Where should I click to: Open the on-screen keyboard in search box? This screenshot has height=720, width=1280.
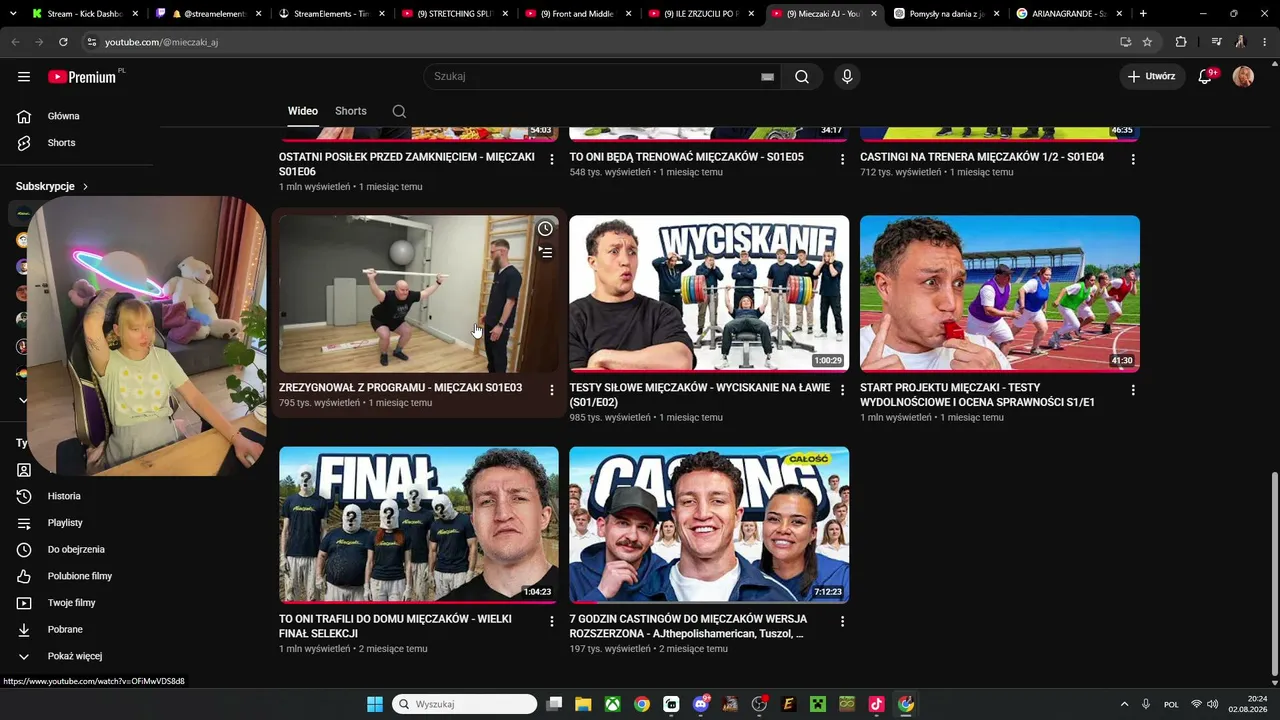coord(767,77)
